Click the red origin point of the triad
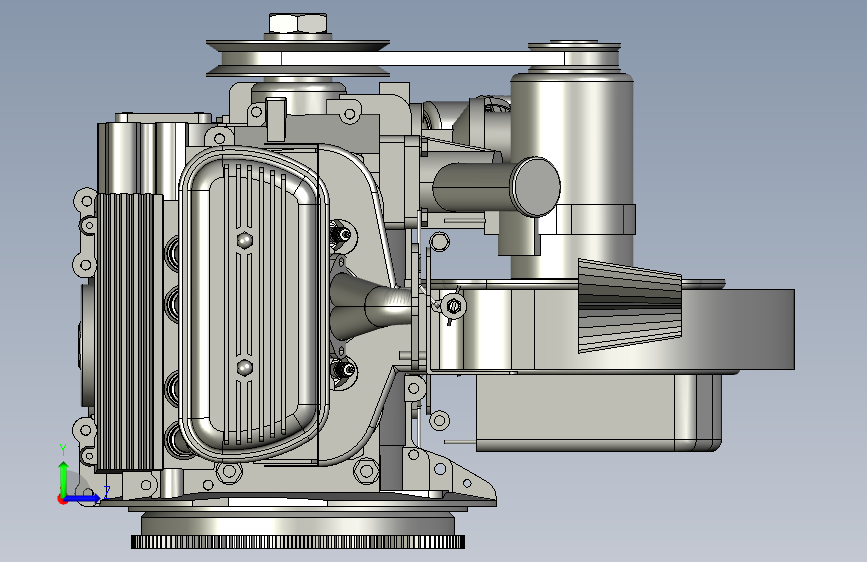This screenshot has height=562, width=867. coord(62,499)
